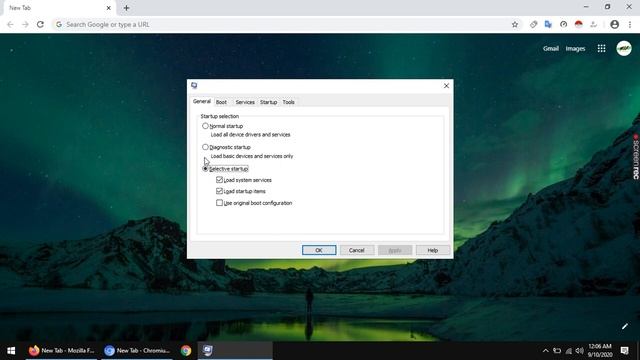
Task: Open the tag-shaped extension icon
Action: (533, 24)
